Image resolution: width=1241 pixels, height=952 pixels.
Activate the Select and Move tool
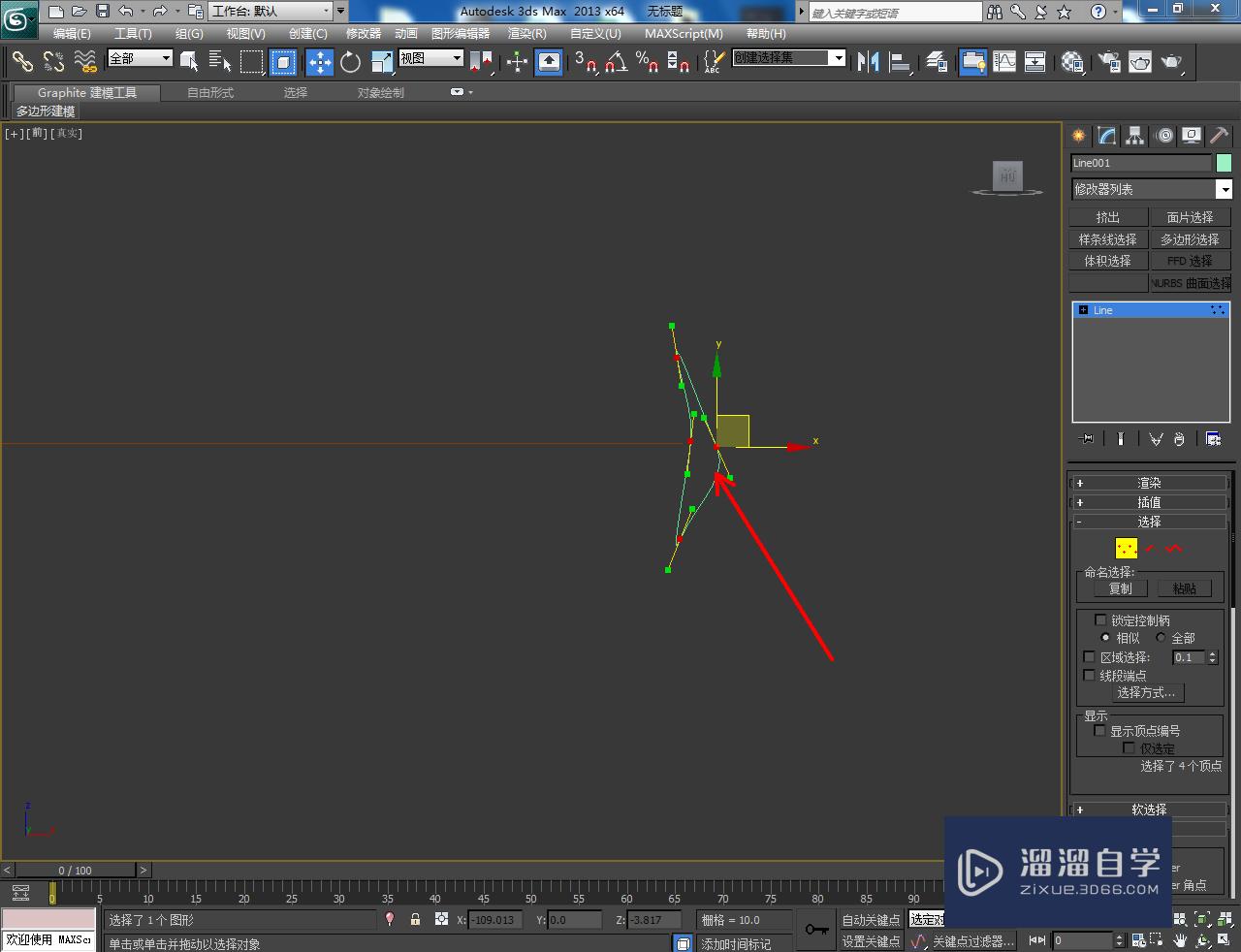(x=320, y=62)
